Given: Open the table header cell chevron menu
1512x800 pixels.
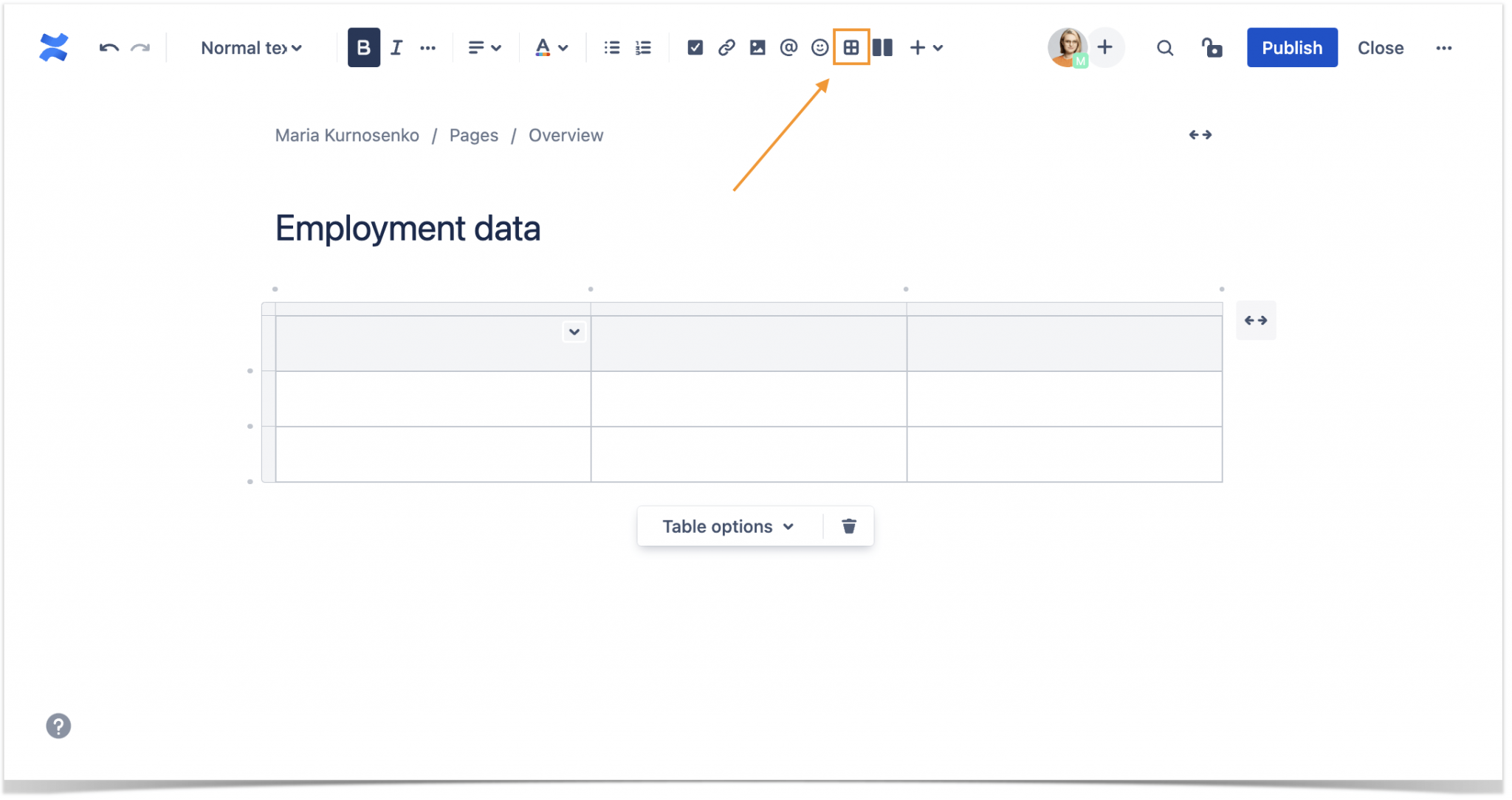Looking at the screenshot, I should pos(574,332).
